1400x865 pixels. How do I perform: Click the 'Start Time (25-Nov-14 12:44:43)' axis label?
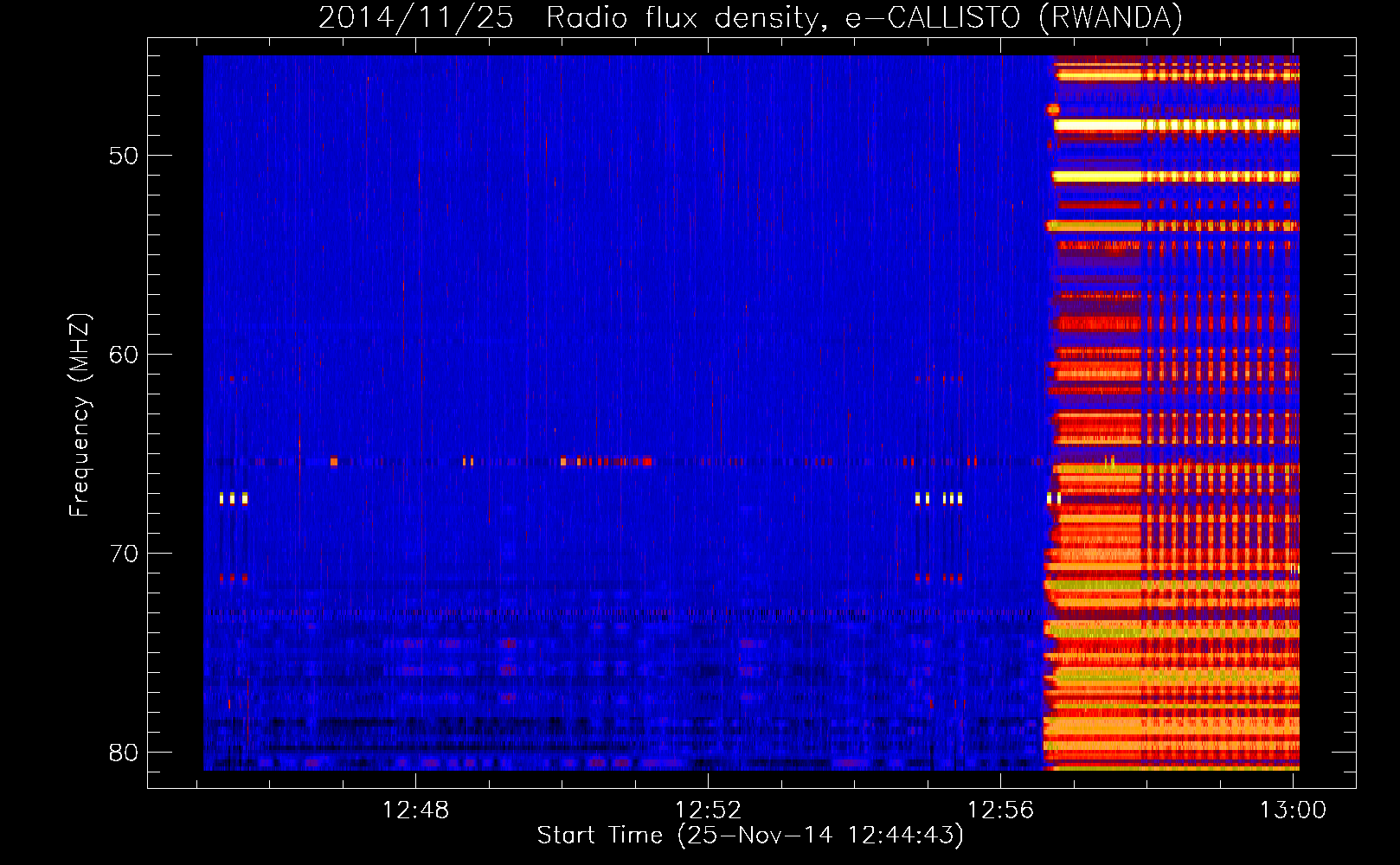pyautogui.click(x=750, y=836)
